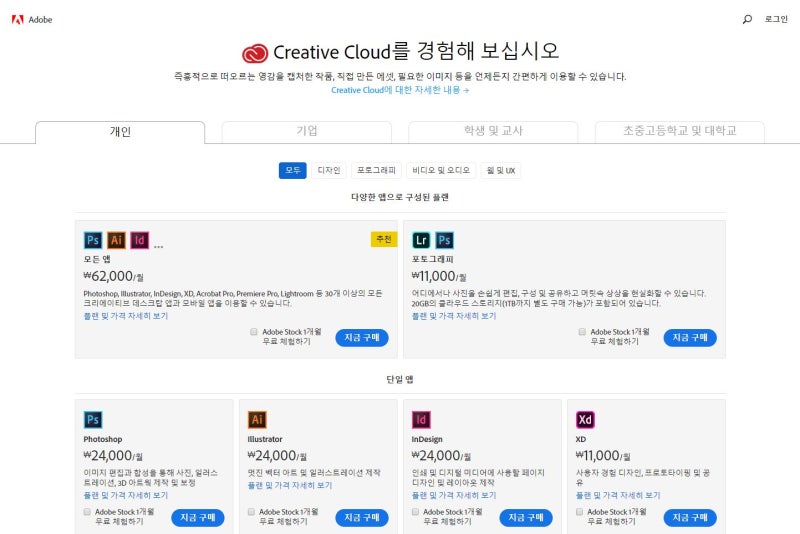
Task: Click the Id icon in the All Apps card
Action: 140,240
